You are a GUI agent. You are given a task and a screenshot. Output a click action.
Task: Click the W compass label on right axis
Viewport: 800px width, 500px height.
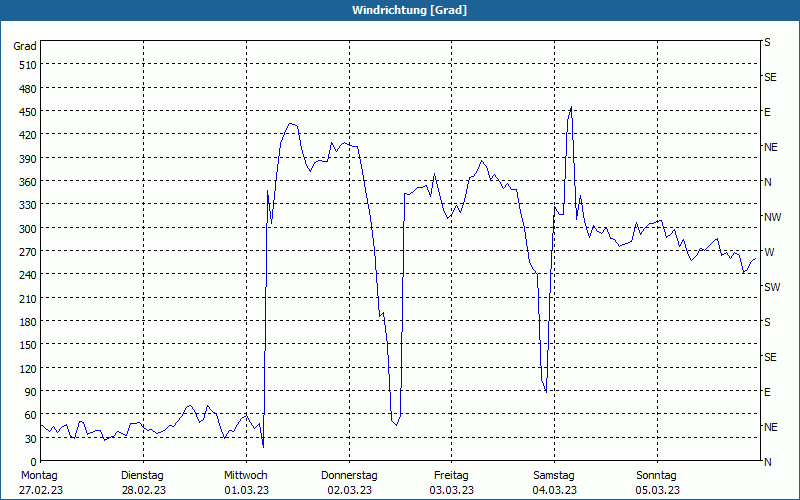pos(769,252)
